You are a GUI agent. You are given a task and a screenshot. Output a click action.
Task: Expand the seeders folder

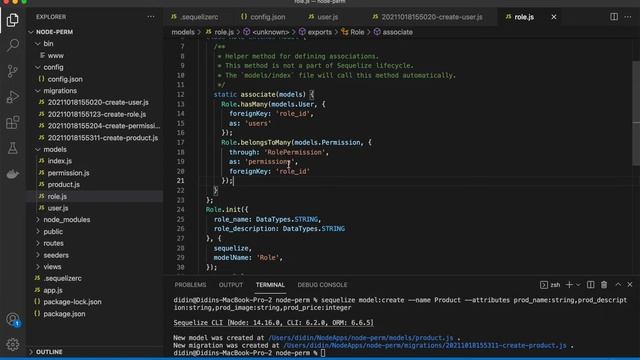[x=95, y=255]
